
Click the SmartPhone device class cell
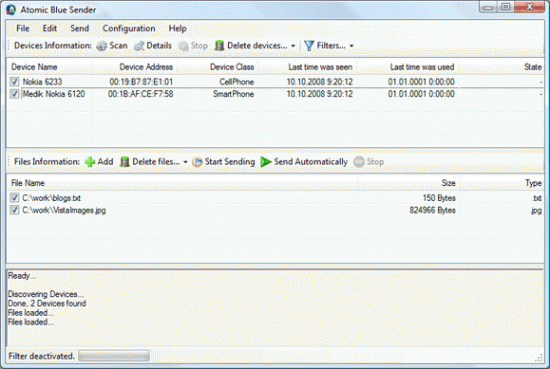pos(233,94)
